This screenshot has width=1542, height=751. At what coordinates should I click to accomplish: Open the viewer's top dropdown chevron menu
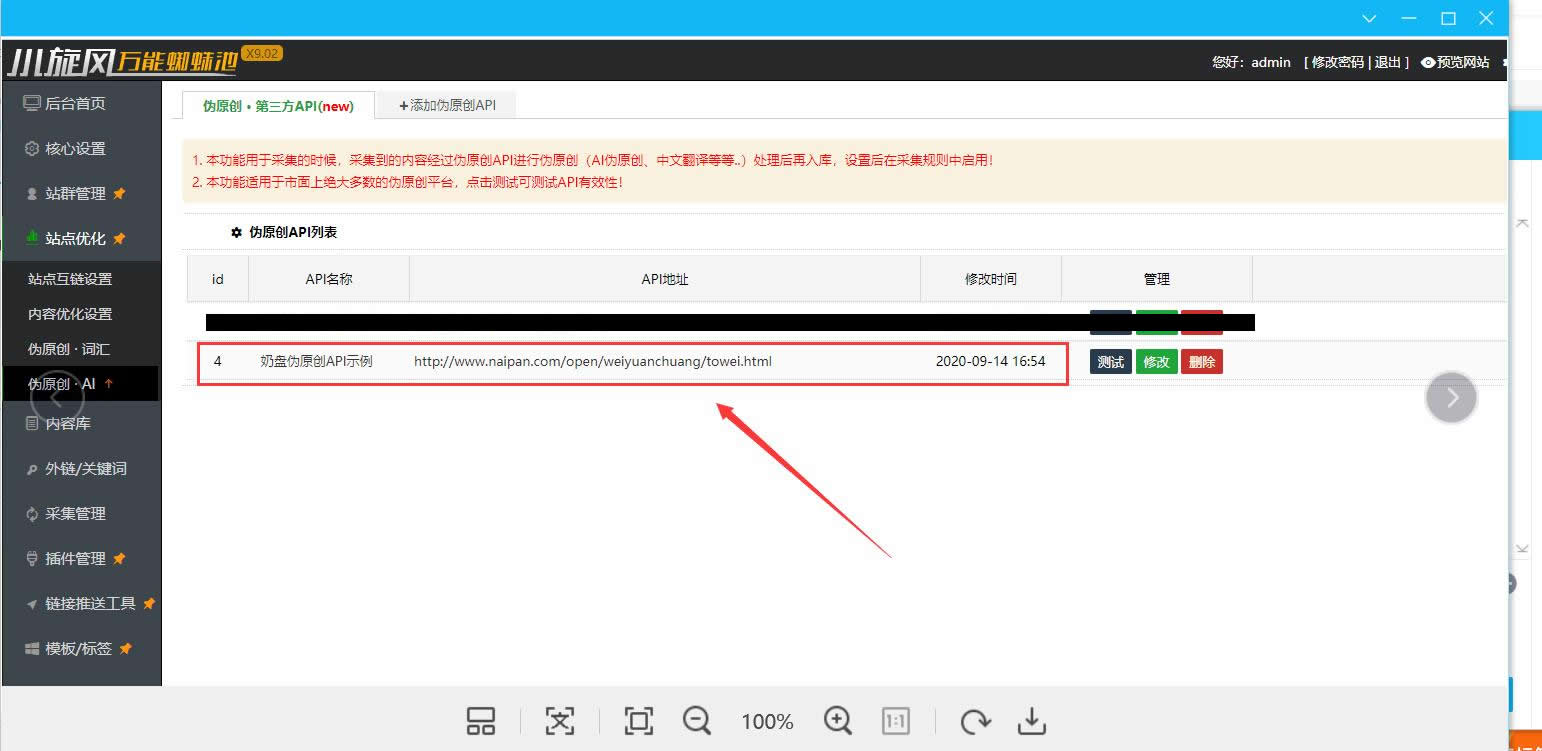pyautogui.click(x=1369, y=19)
